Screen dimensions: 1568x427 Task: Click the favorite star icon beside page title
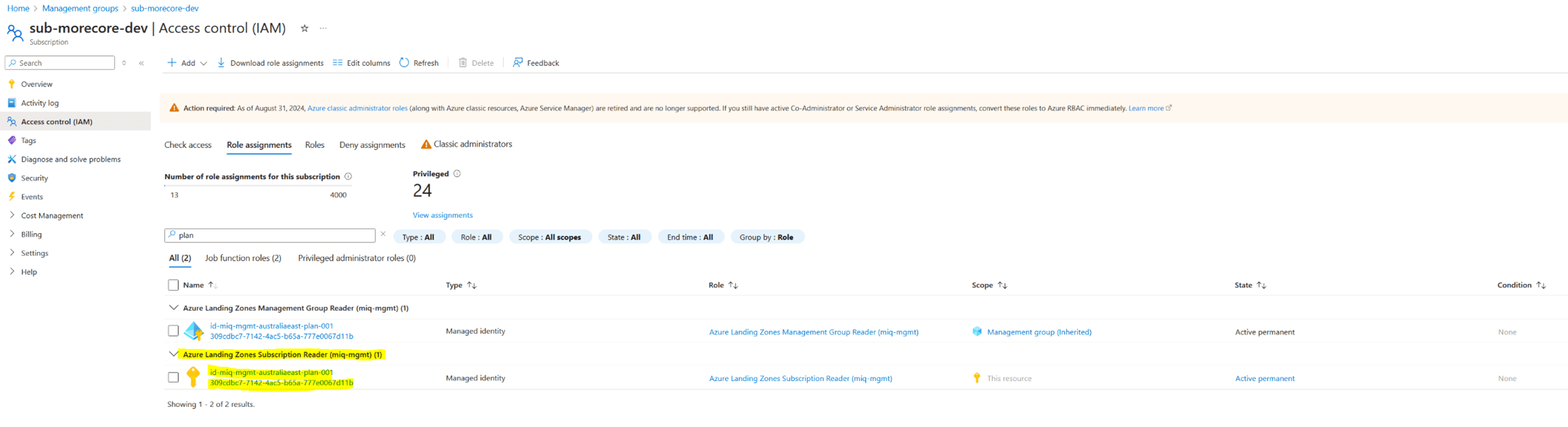point(304,29)
